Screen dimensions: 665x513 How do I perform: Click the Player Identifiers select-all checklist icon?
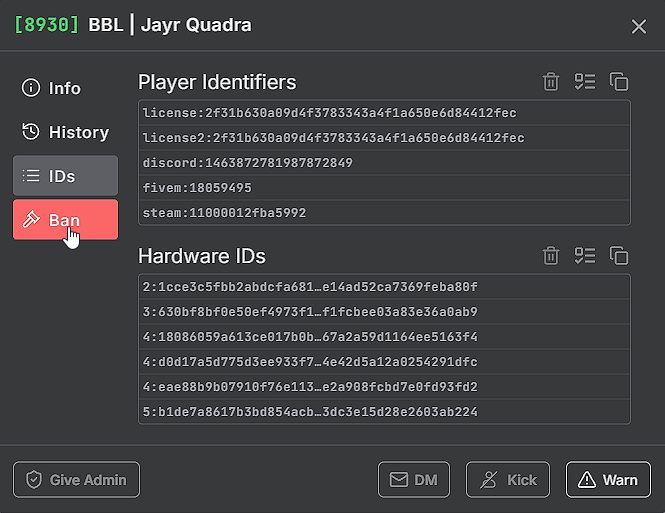tap(585, 82)
